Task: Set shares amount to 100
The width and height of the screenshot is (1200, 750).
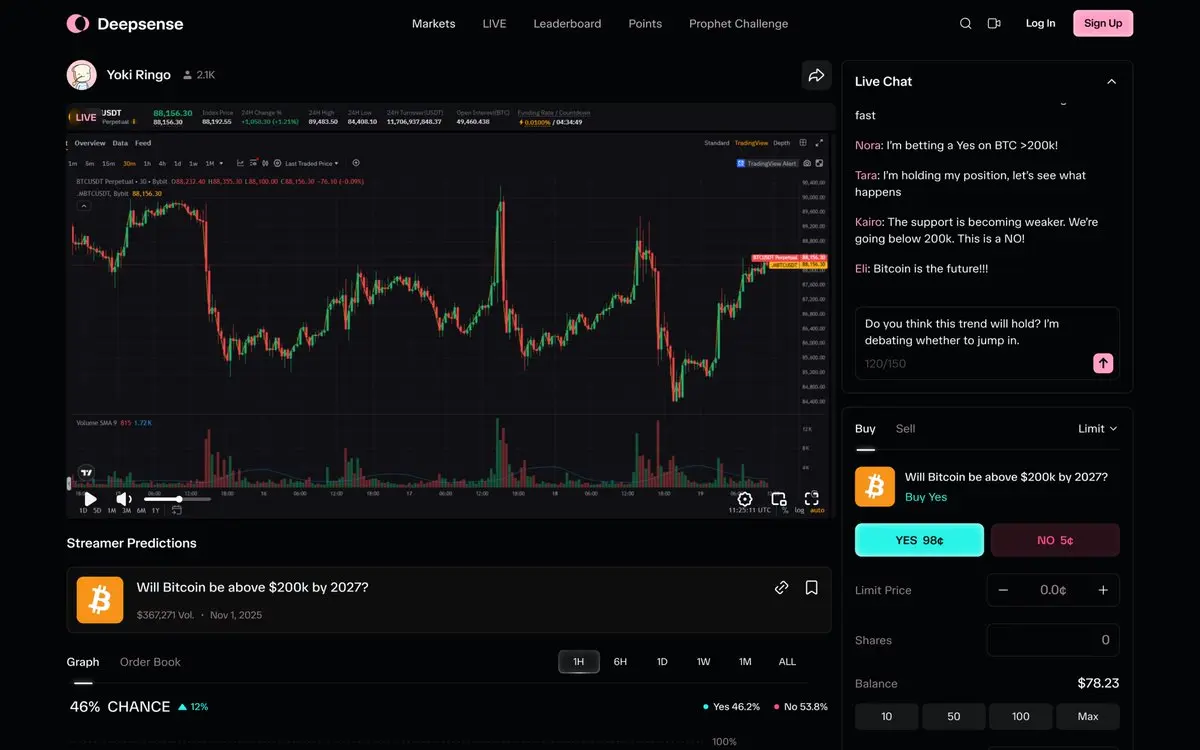Action: tap(1020, 716)
